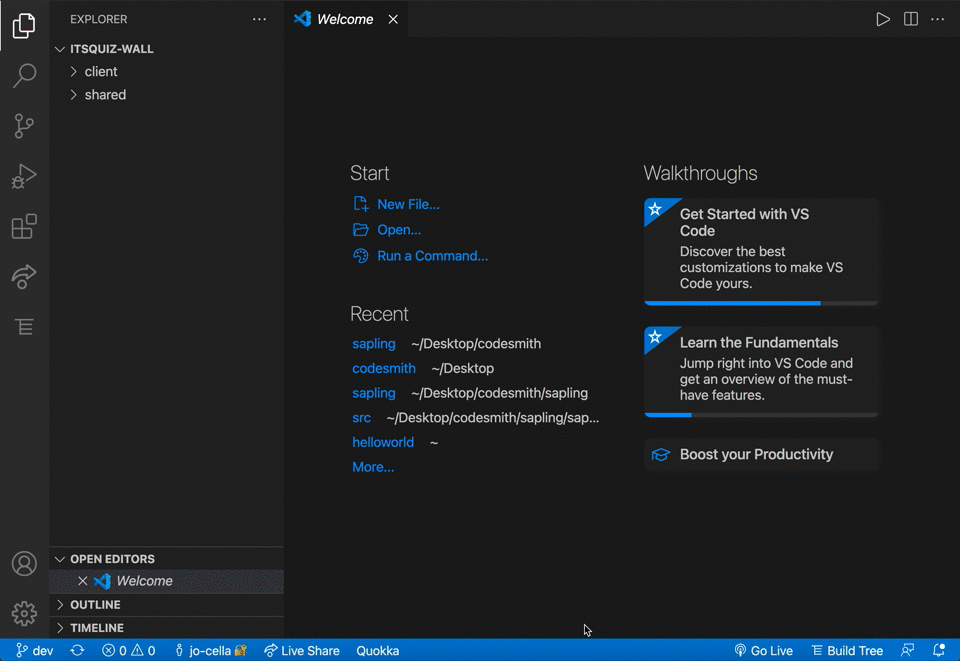Click the EXPLORER panel title
The width and height of the screenshot is (960, 661).
(x=99, y=20)
